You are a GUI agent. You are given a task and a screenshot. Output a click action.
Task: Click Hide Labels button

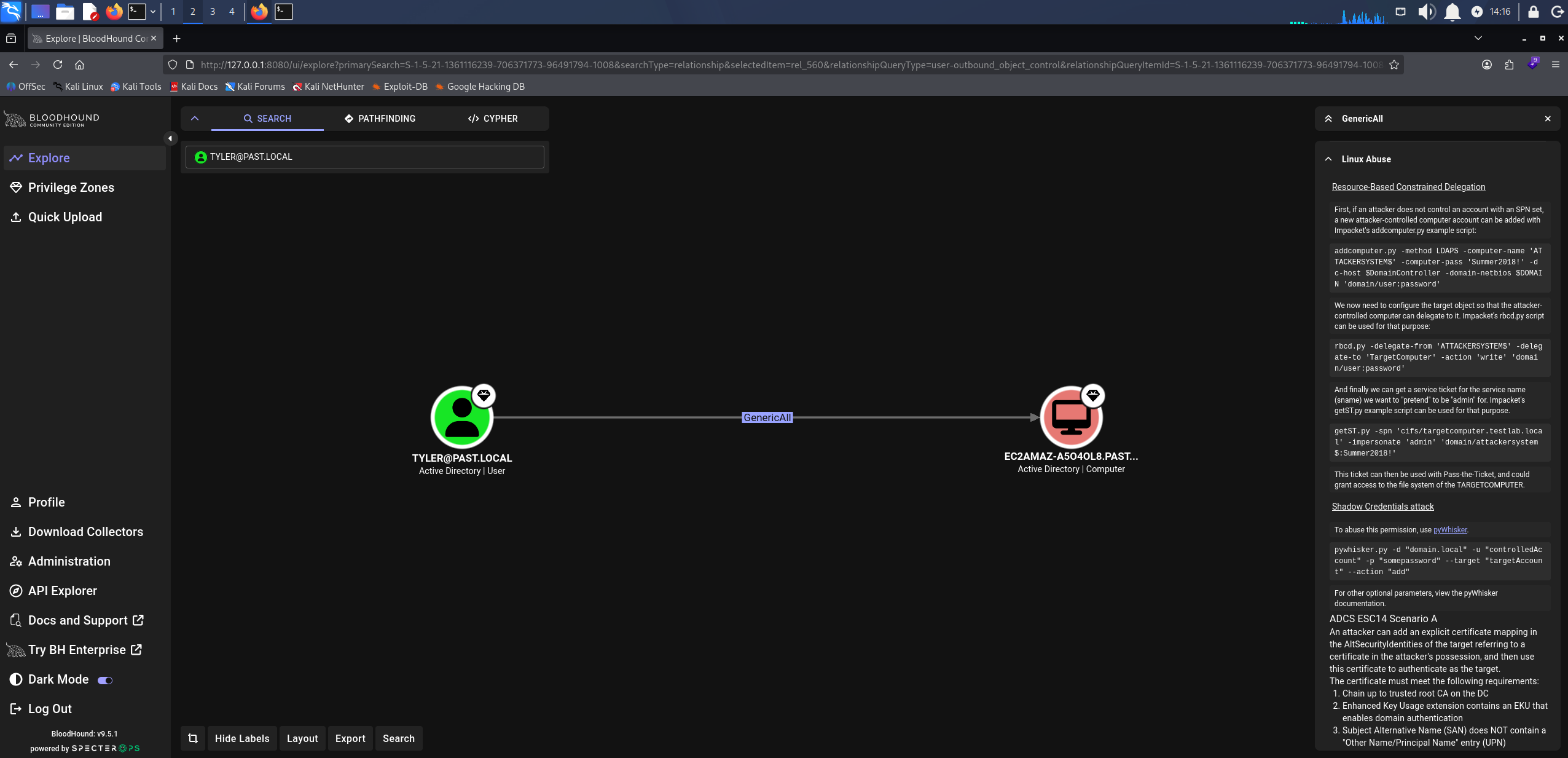click(x=242, y=738)
